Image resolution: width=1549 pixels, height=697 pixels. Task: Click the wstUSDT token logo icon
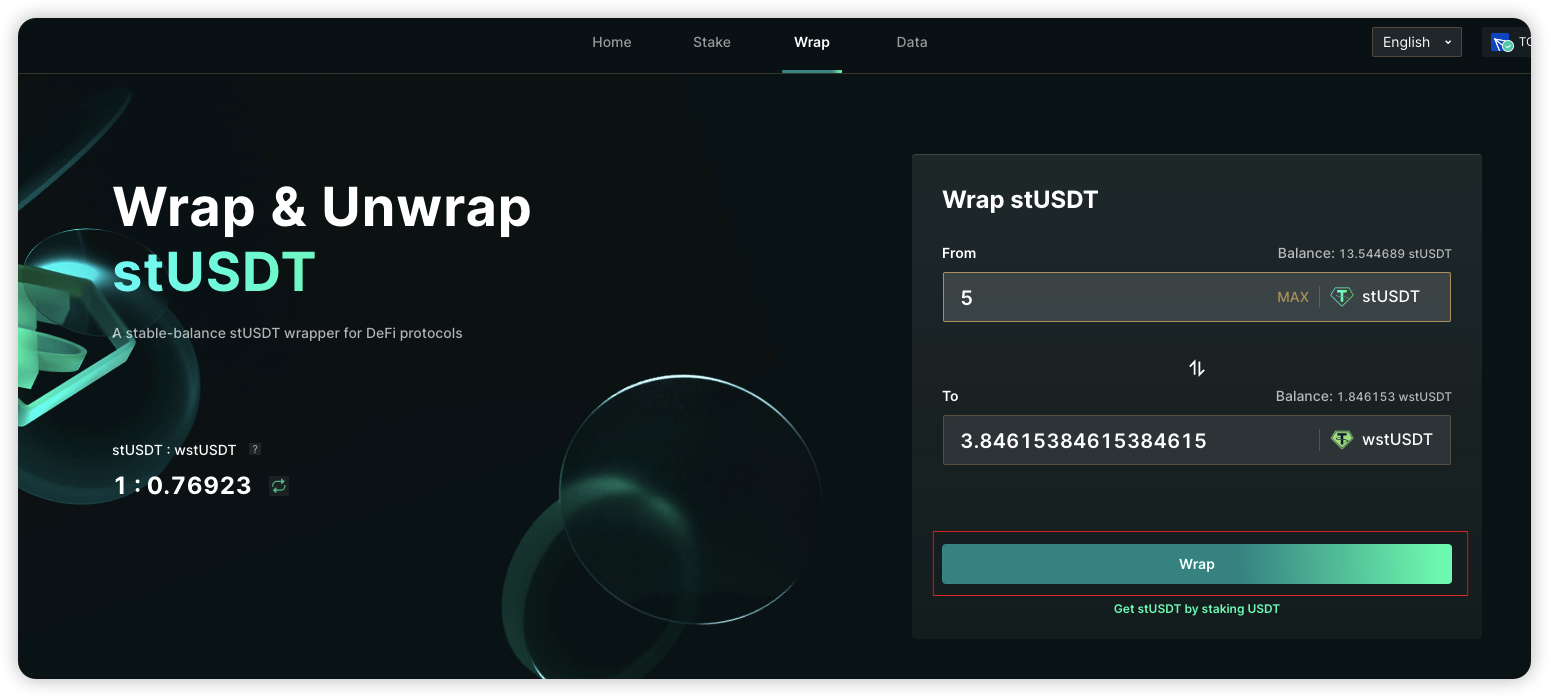(x=1341, y=440)
